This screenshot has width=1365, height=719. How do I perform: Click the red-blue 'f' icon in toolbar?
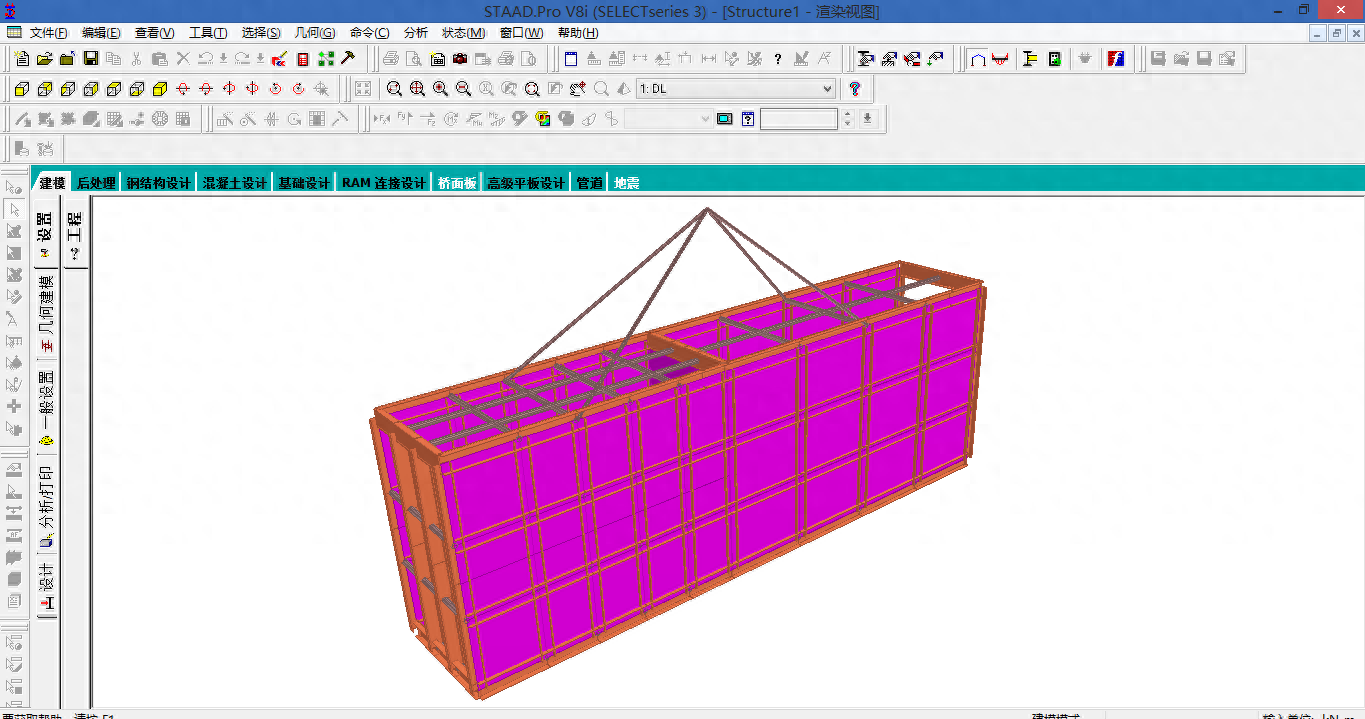[x=1116, y=59]
